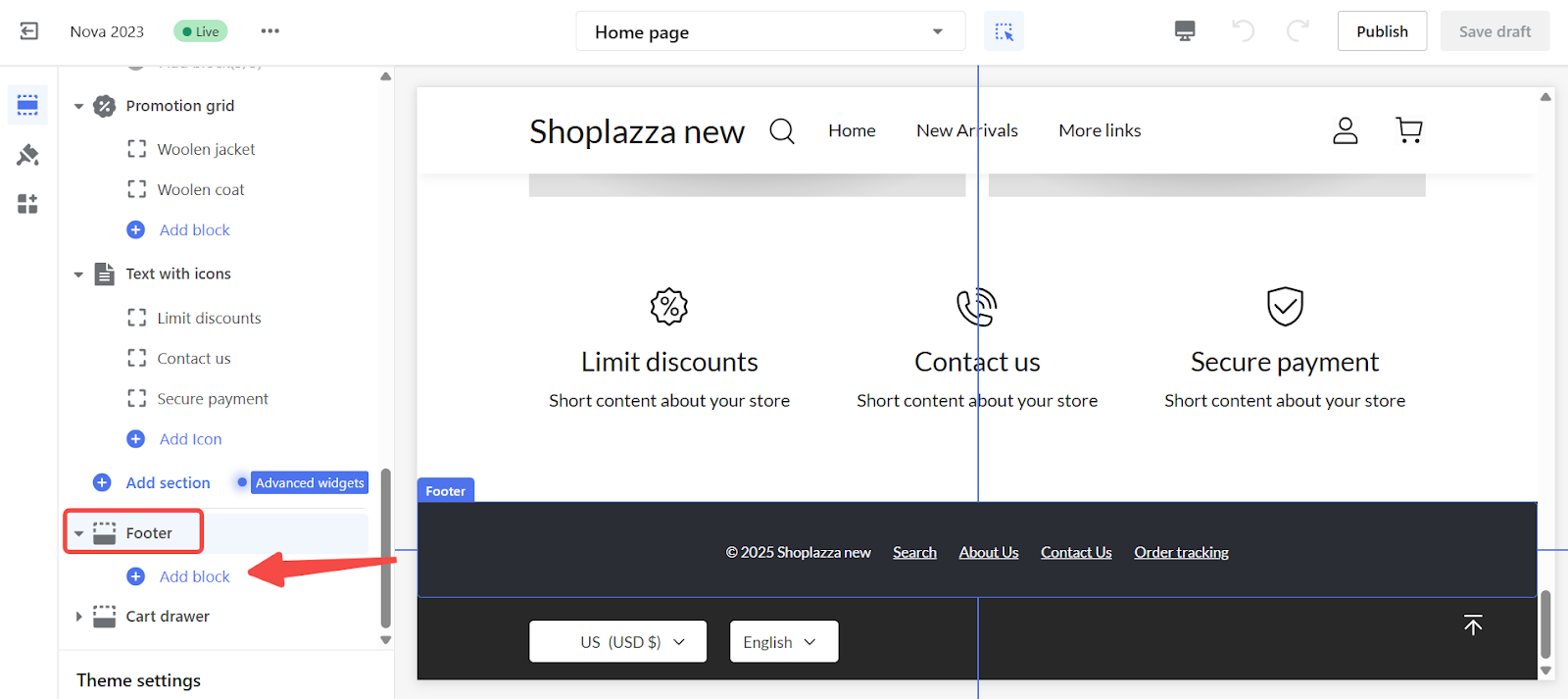Collapse the Text with icons section

tap(78, 275)
